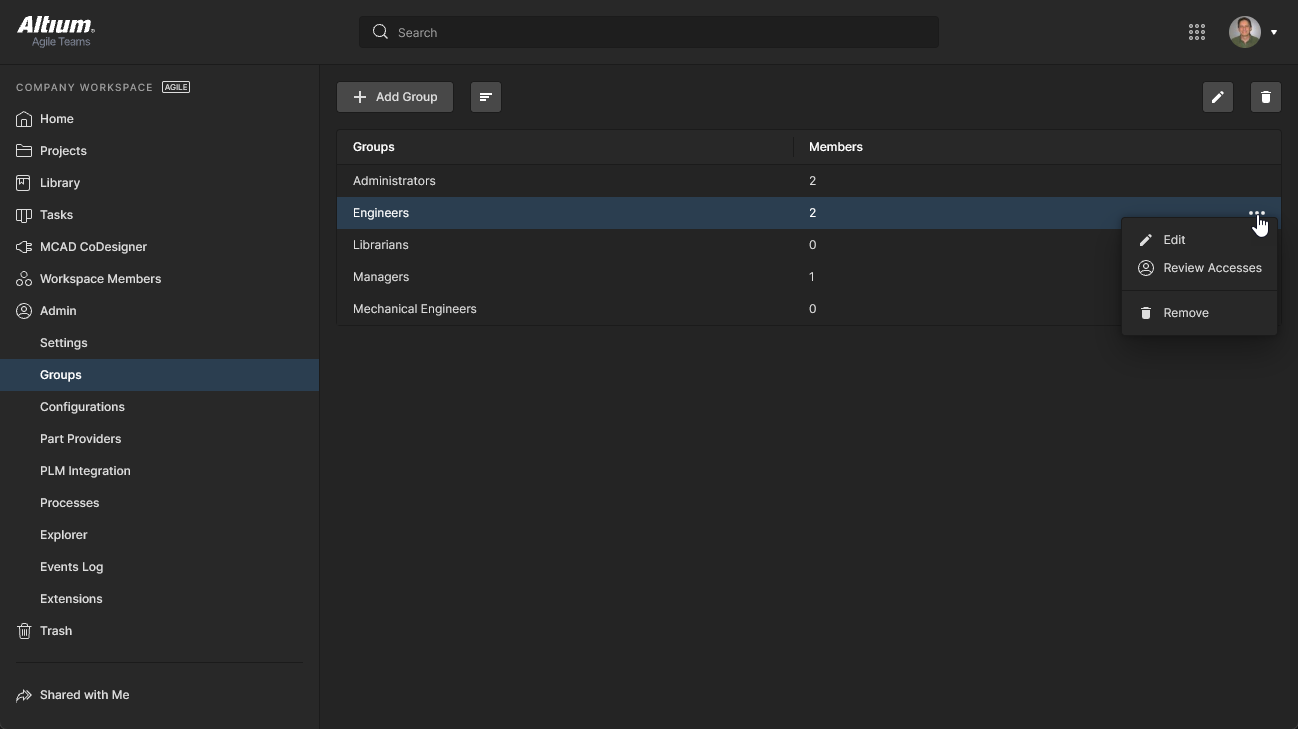The height and width of the screenshot is (729, 1298).
Task: Open Workspace Members section
Action: coord(100,279)
